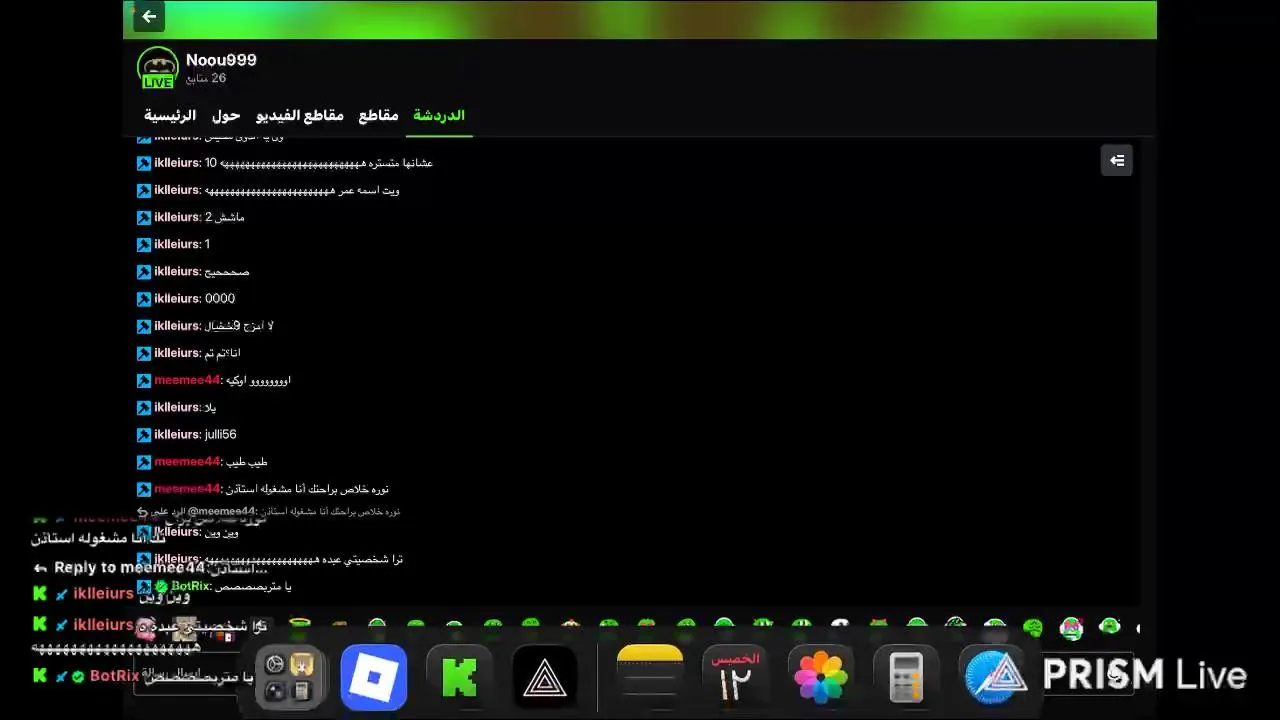The width and height of the screenshot is (1280, 720).
Task: Open the Notes app in the dock
Action: [x=649, y=678]
